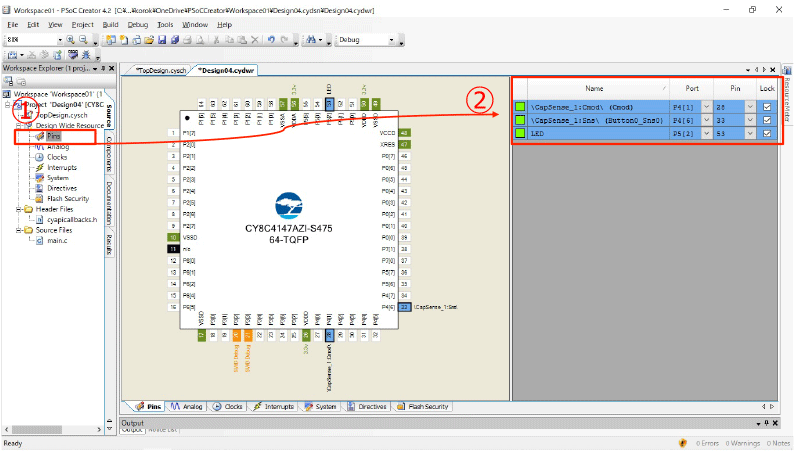
Task: Open the Debug menu
Action: (137, 24)
